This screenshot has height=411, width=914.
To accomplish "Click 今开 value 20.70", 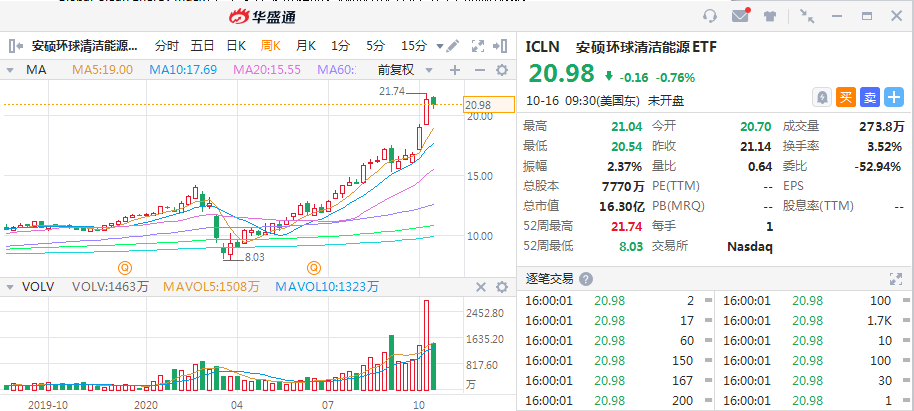I will click(755, 127).
